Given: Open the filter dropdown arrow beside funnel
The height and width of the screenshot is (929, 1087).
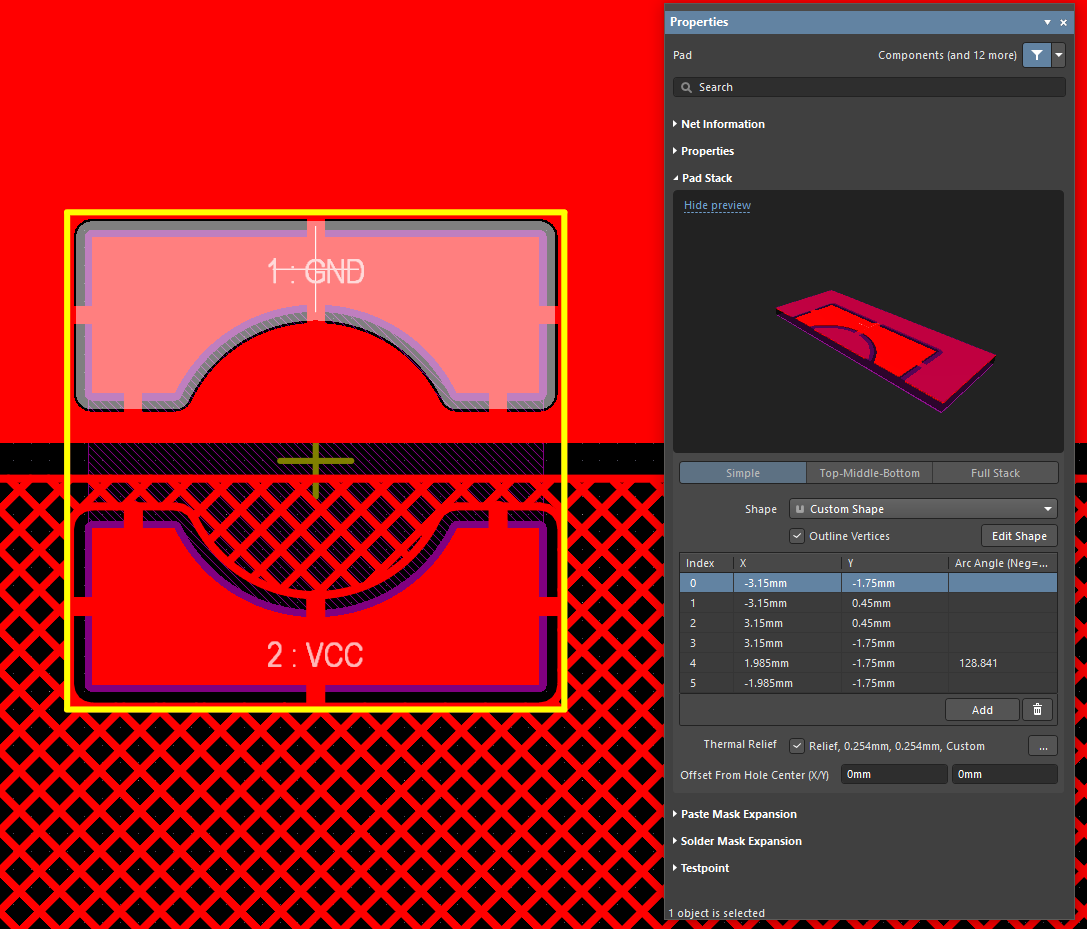Looking at the screenshot, I should pos(1059,55).
